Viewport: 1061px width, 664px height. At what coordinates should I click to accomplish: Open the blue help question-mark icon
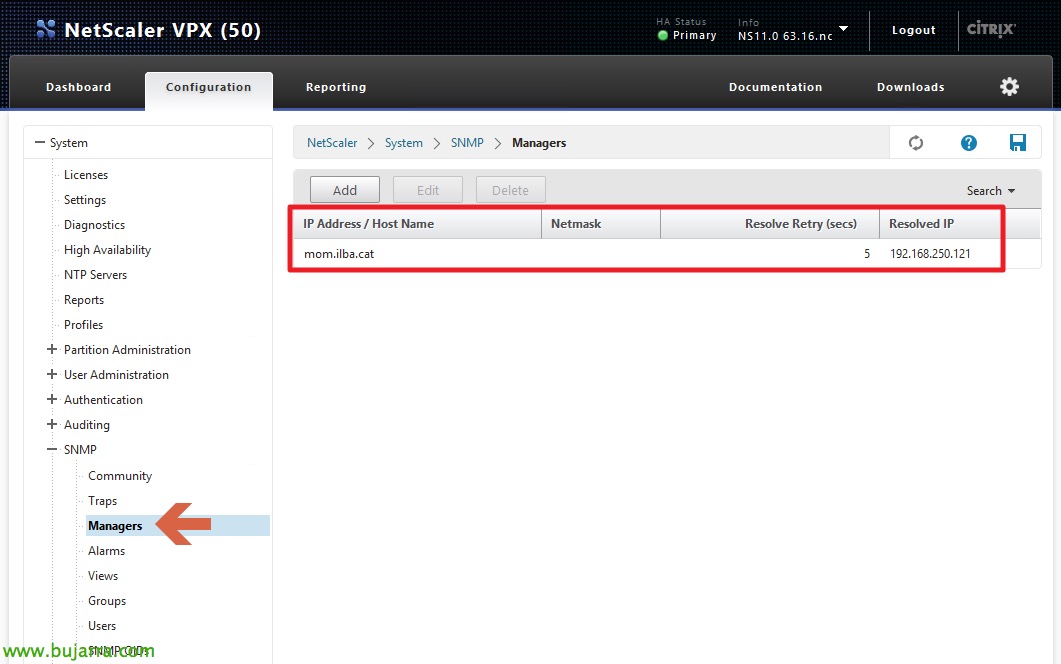[968, 143]
